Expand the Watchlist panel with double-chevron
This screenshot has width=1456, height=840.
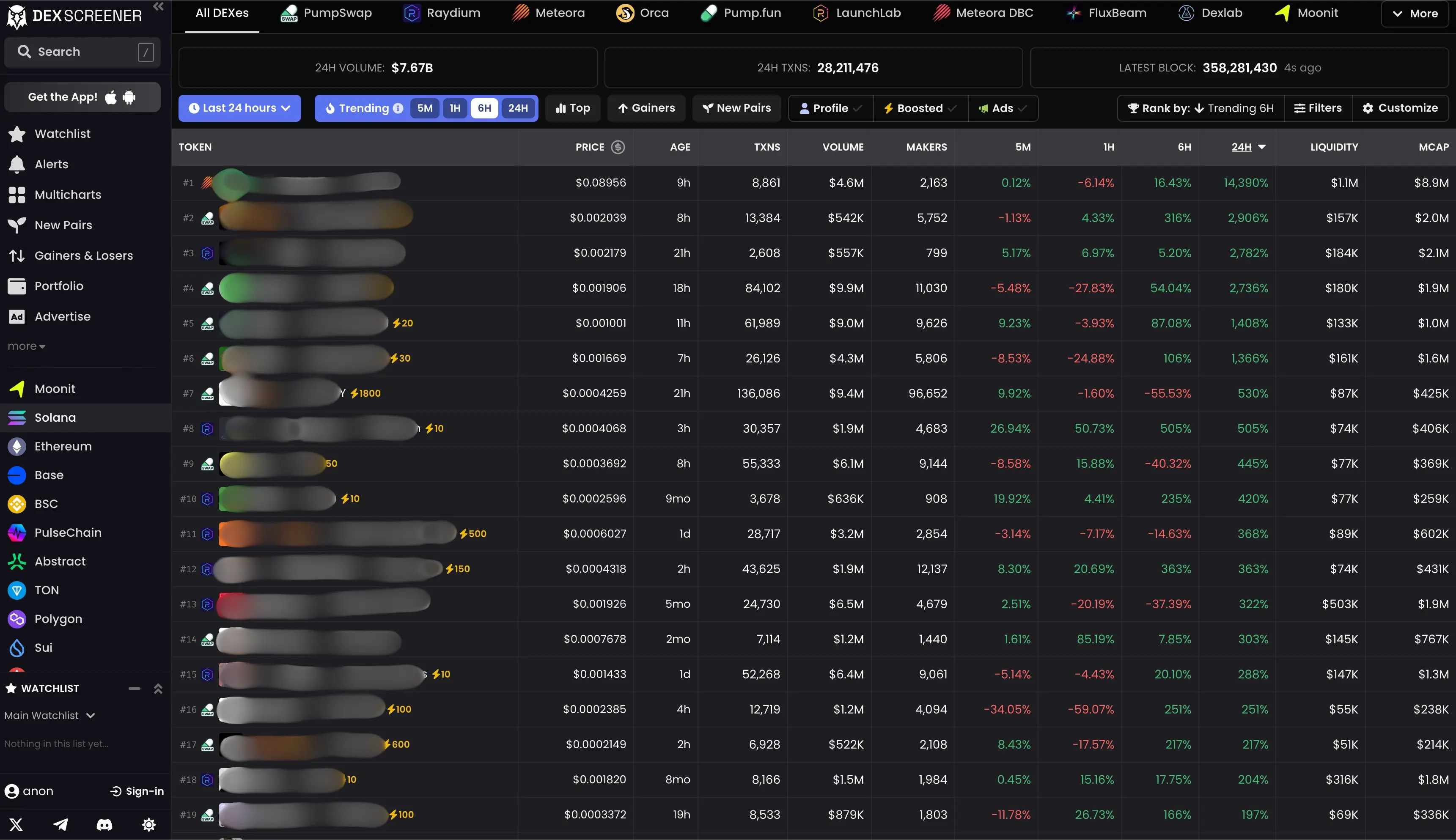157,689
